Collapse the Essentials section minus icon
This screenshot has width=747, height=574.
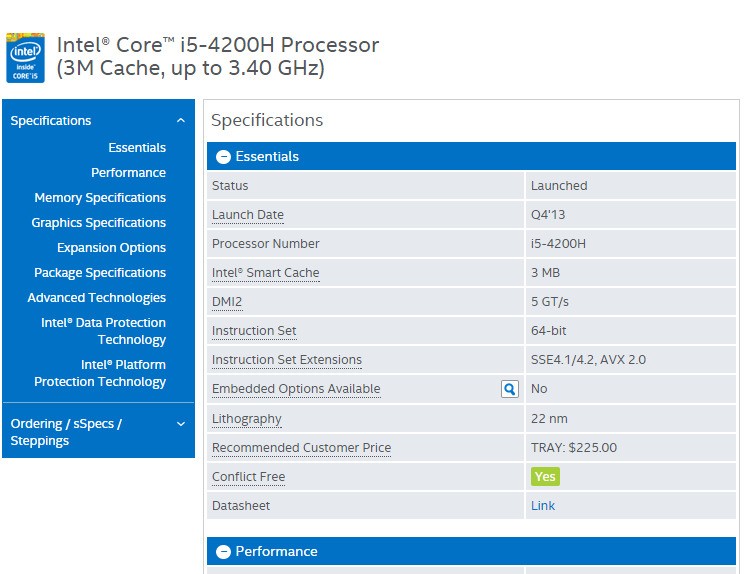tap(223, 157)
